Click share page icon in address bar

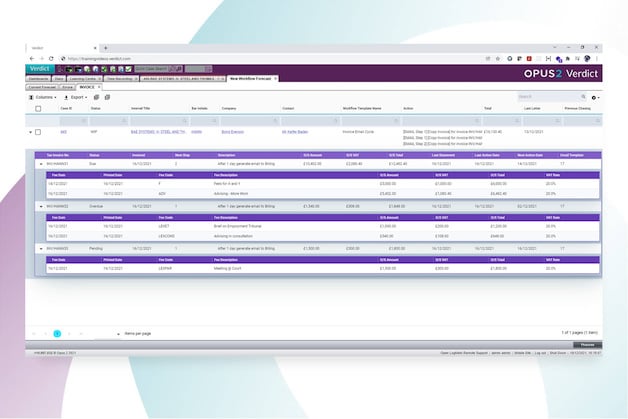tap(488, 58)
